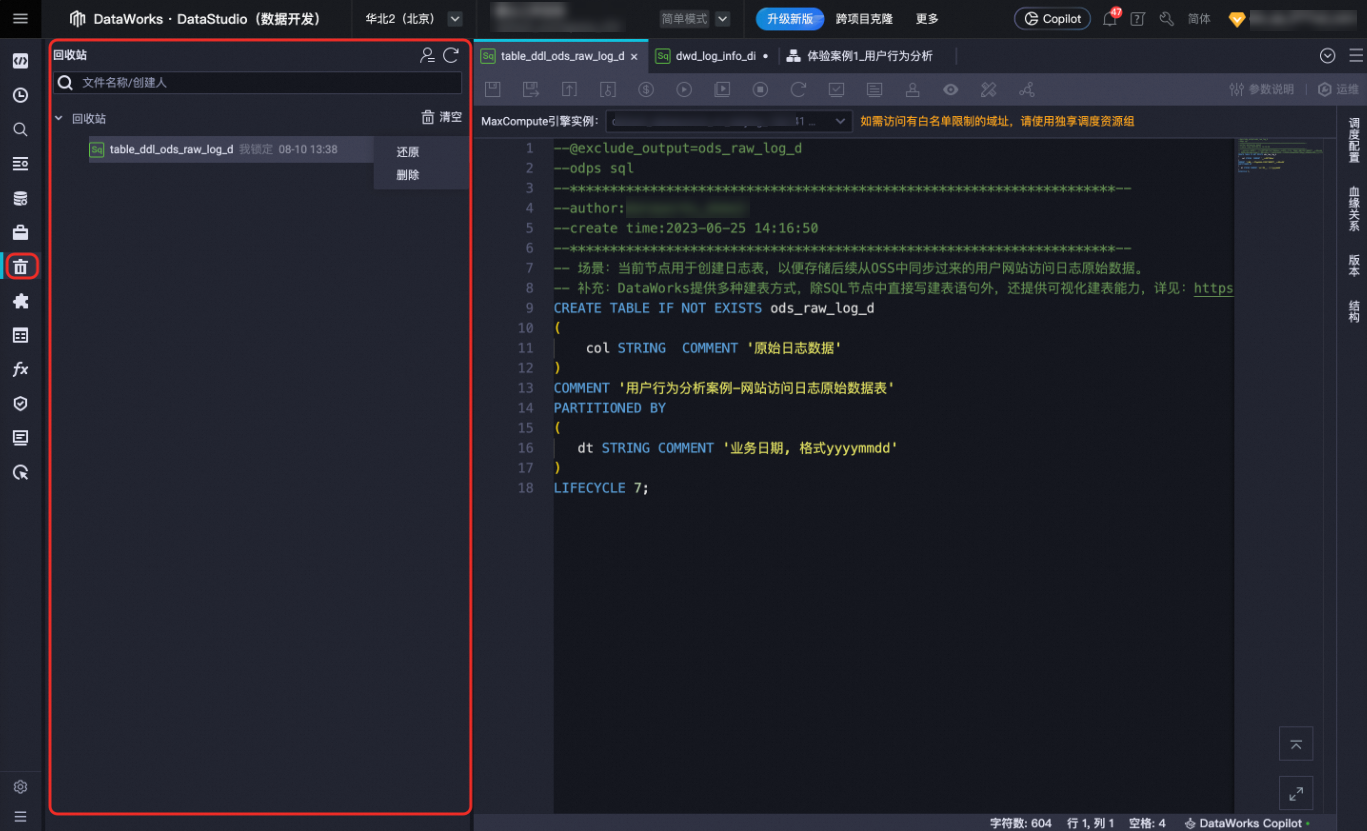The width and height of the screenshot is (1367, 831).
Task: Click the scissors-pencil format icon in toolbar
Action: 989,90
